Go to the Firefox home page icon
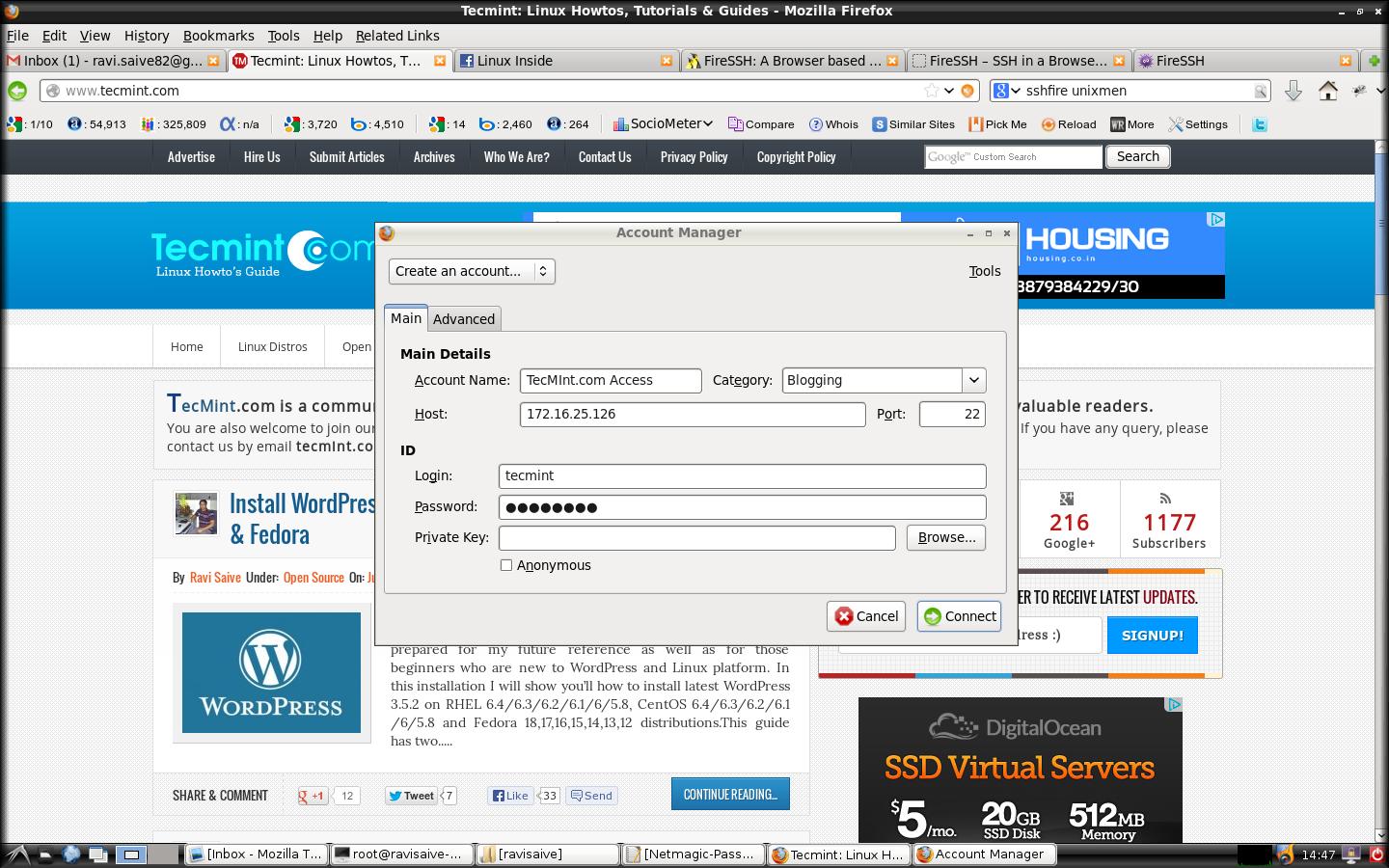The image size is (1389, 868). click(x=1328, y=91)
